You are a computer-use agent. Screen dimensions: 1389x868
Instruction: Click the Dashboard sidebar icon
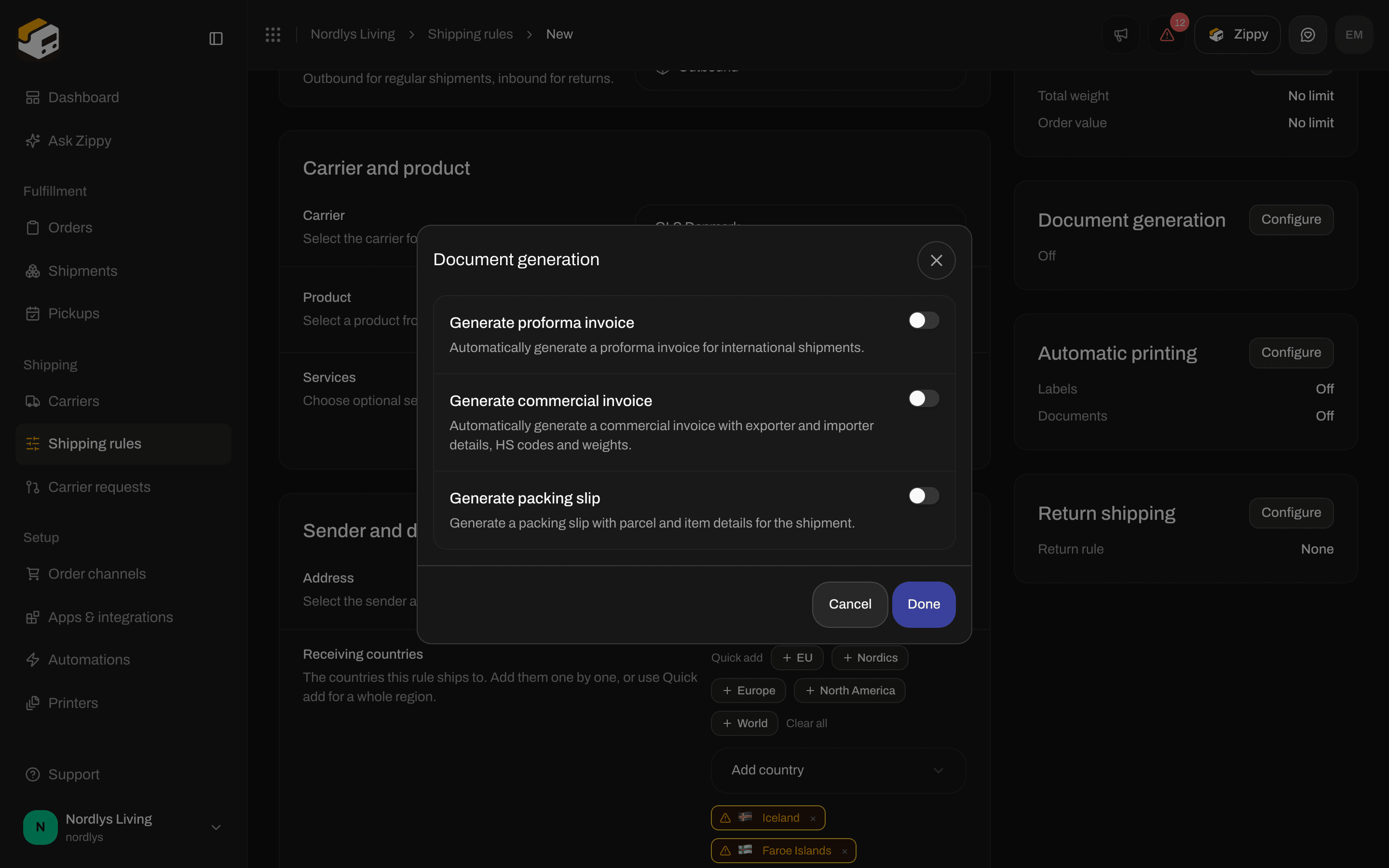coord(33,97)
